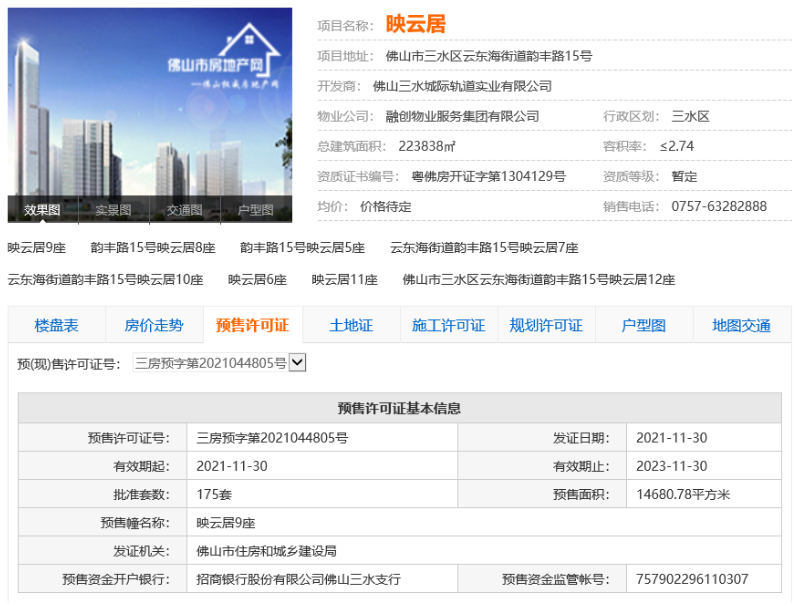The width and height of the screenshot is (797, 605).
Task: Click the 效果图 image tab
Action: click(x=43, y=210)
